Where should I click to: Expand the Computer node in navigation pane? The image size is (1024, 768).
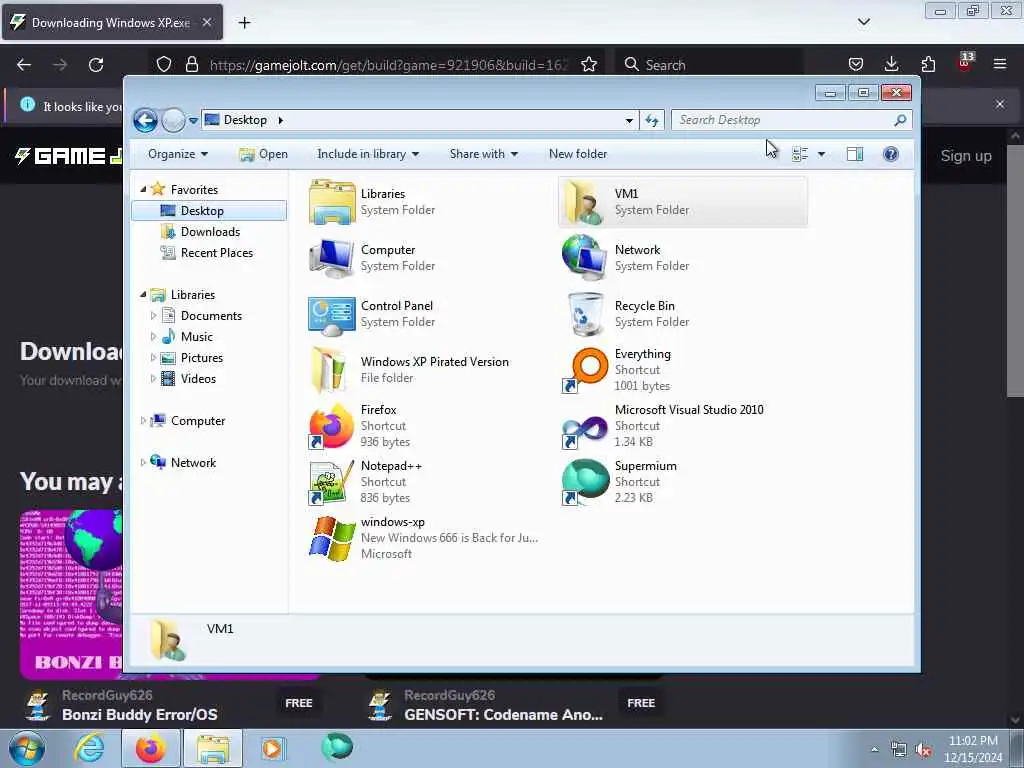[143, 421]
